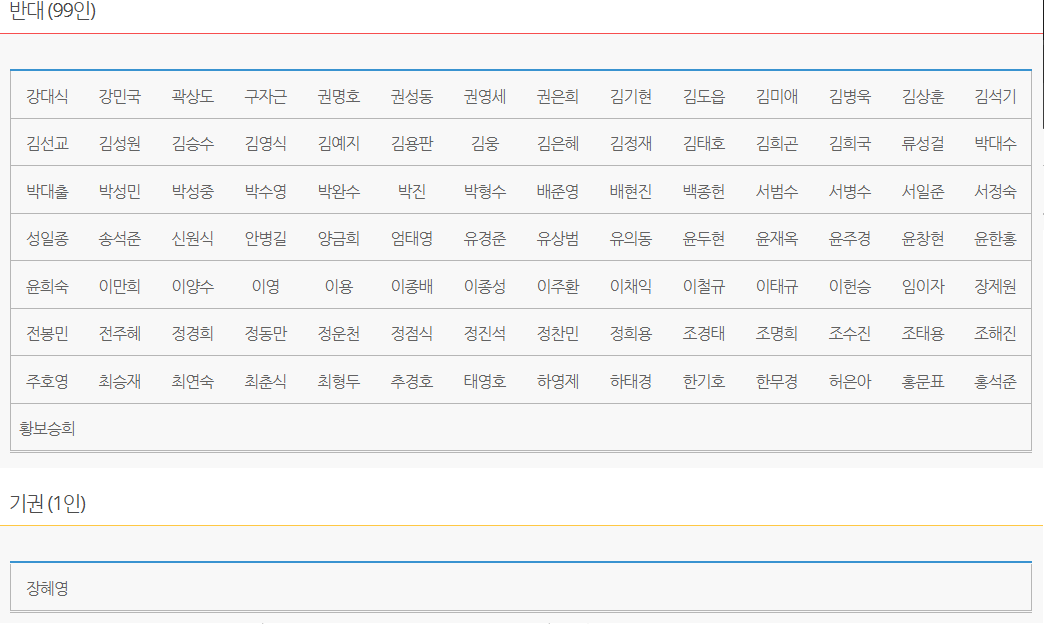Select the name 엄태영

[x=412, y=238]
